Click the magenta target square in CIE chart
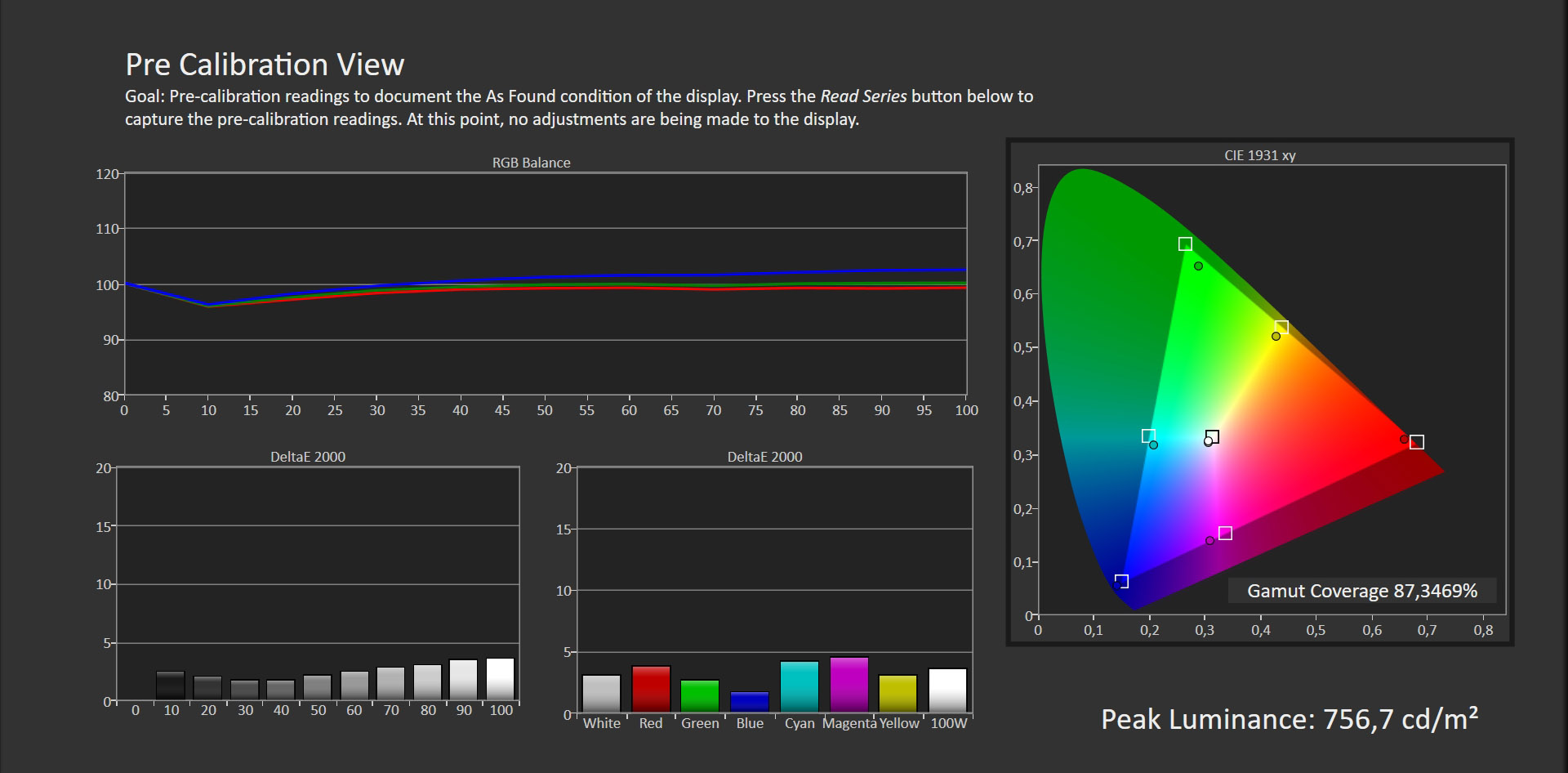 point(1225,533)
